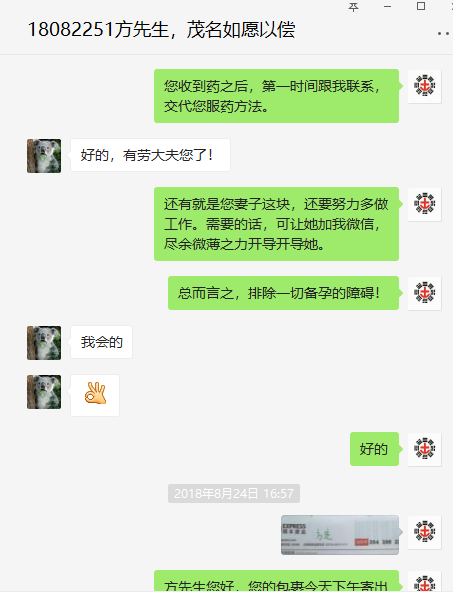Select the message '好的，有劳大夫您了！'

coord(150,155)
